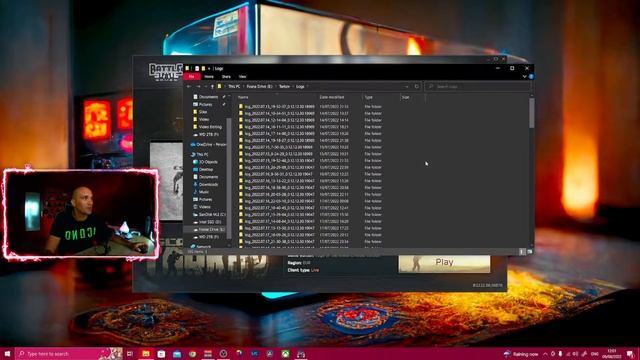Refresh the Logs folder view
The height and width of the screenshot is (360, 640).
(x=416, y=87)
